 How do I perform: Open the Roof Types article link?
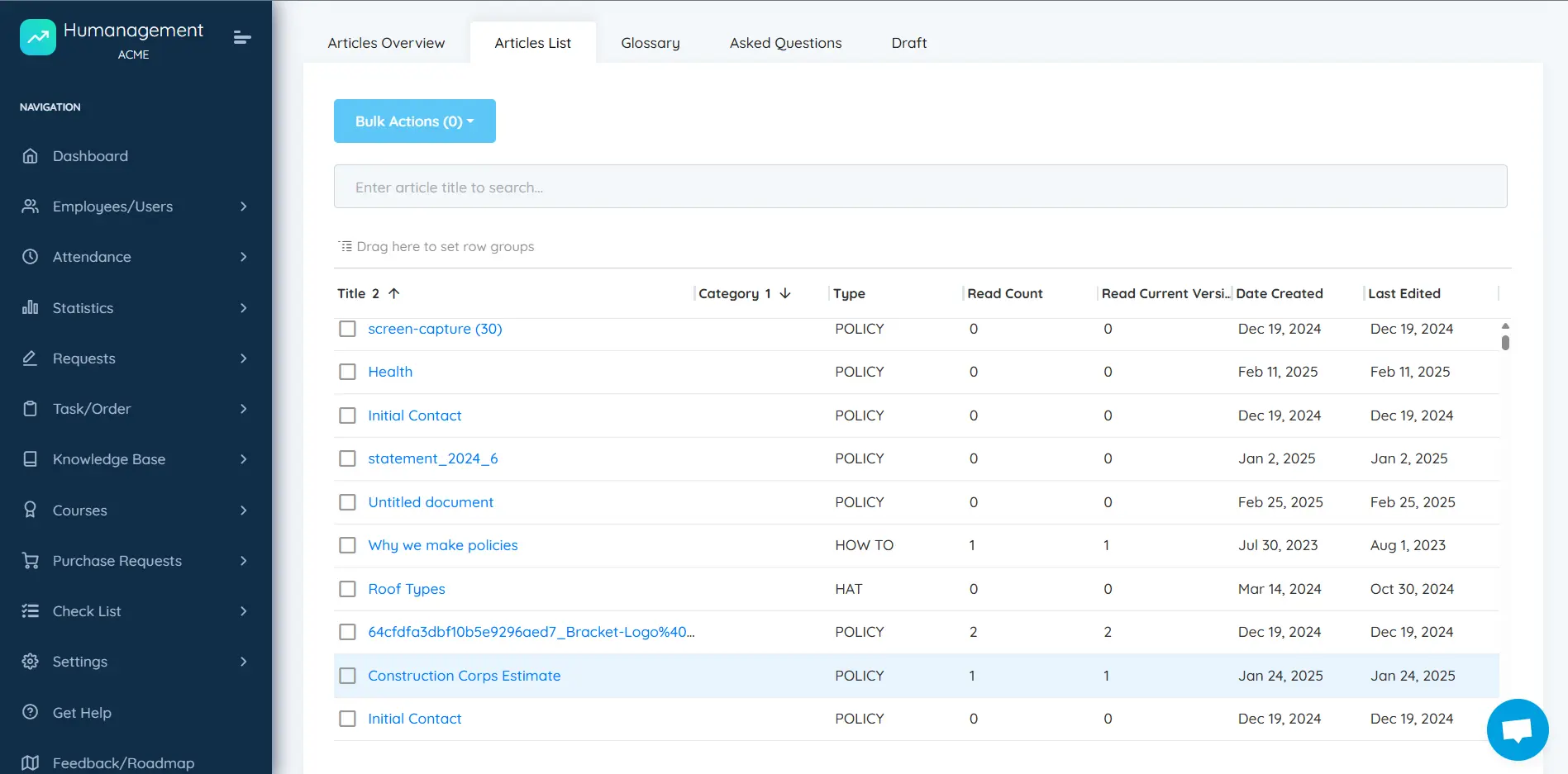point(407,589)
